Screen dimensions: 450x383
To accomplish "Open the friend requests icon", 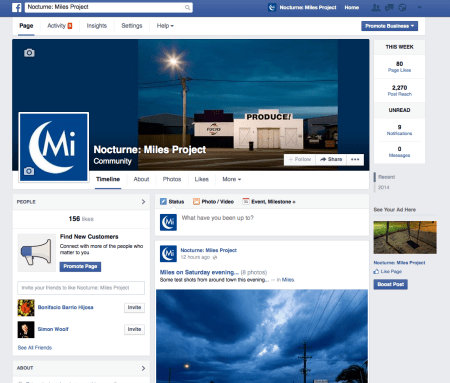I will tap(376, 7).
